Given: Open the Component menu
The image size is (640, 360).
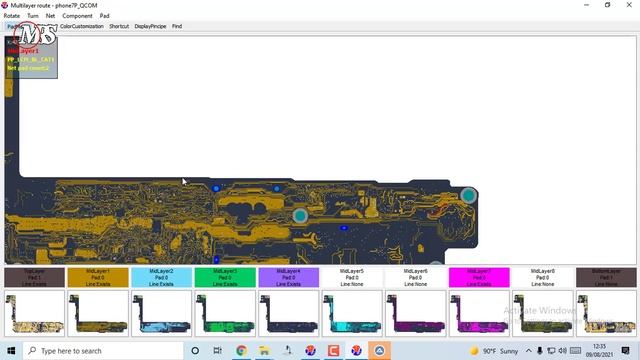Looking at the screenshot, I should pos(77,16).
